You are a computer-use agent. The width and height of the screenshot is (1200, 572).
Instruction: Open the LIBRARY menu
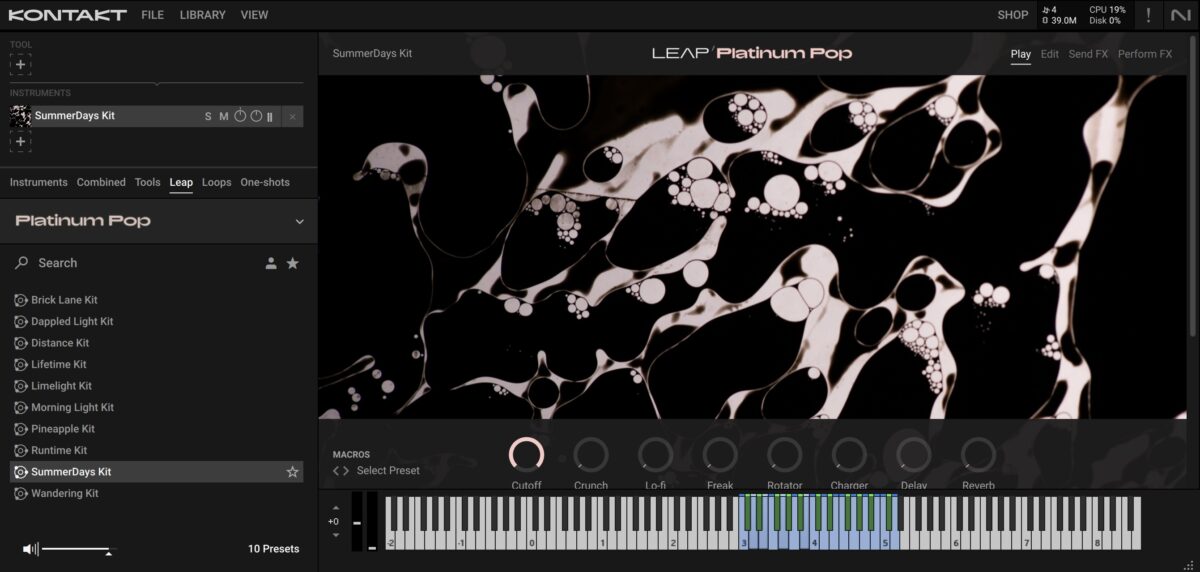coord(203,15)
